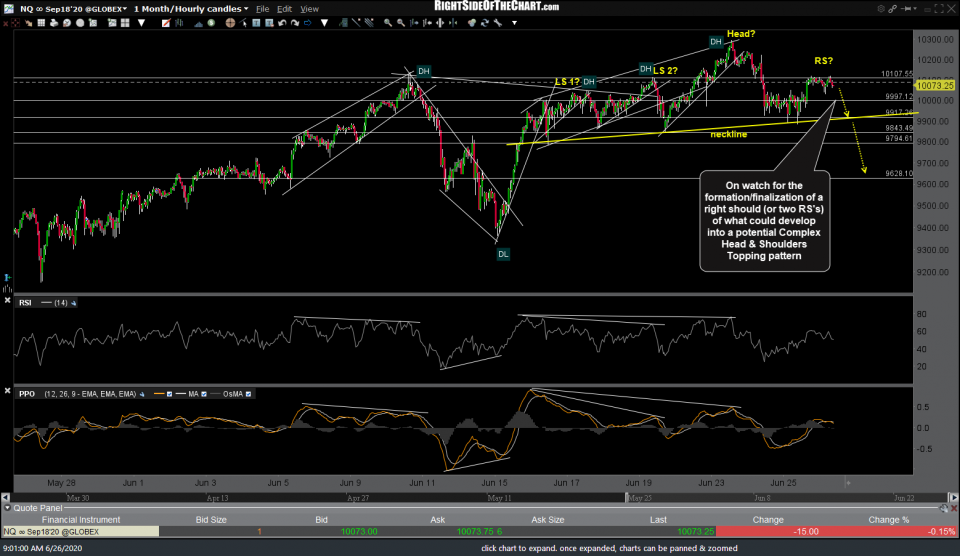The height and width of the screenshot is (556, 960).
Task: Click the time-range scrollbar thumb handle
Action: (x=626, y=498)
